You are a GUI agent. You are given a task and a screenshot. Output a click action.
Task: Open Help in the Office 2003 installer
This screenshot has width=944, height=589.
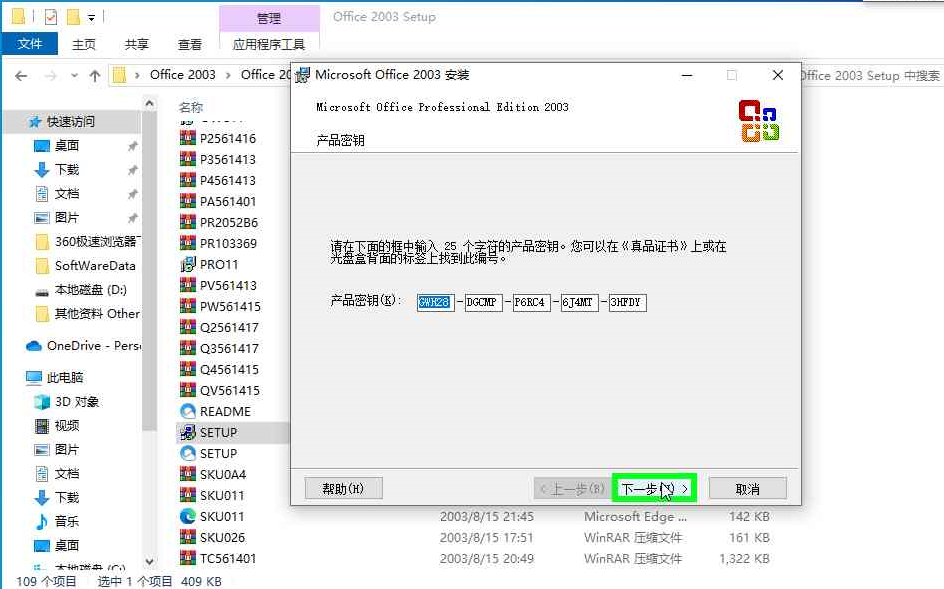pos(344,488)
